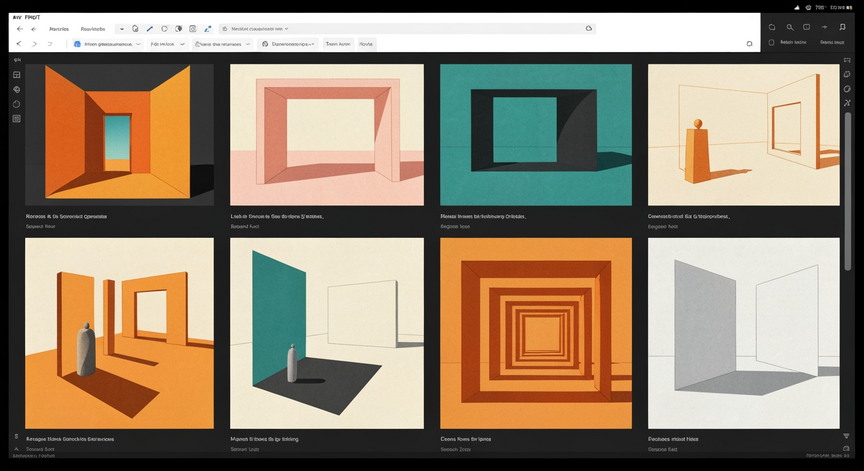Click the first right chevron in second row
This screenshot has width=864, height=471.
coord(34,44)
